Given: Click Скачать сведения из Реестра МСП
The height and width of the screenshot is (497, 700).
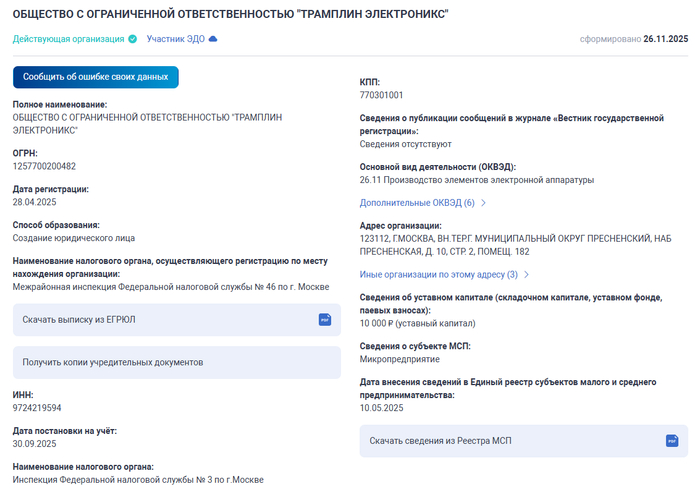Looking at the screenshot, I should pyautogui.click(x=440, y=441).
